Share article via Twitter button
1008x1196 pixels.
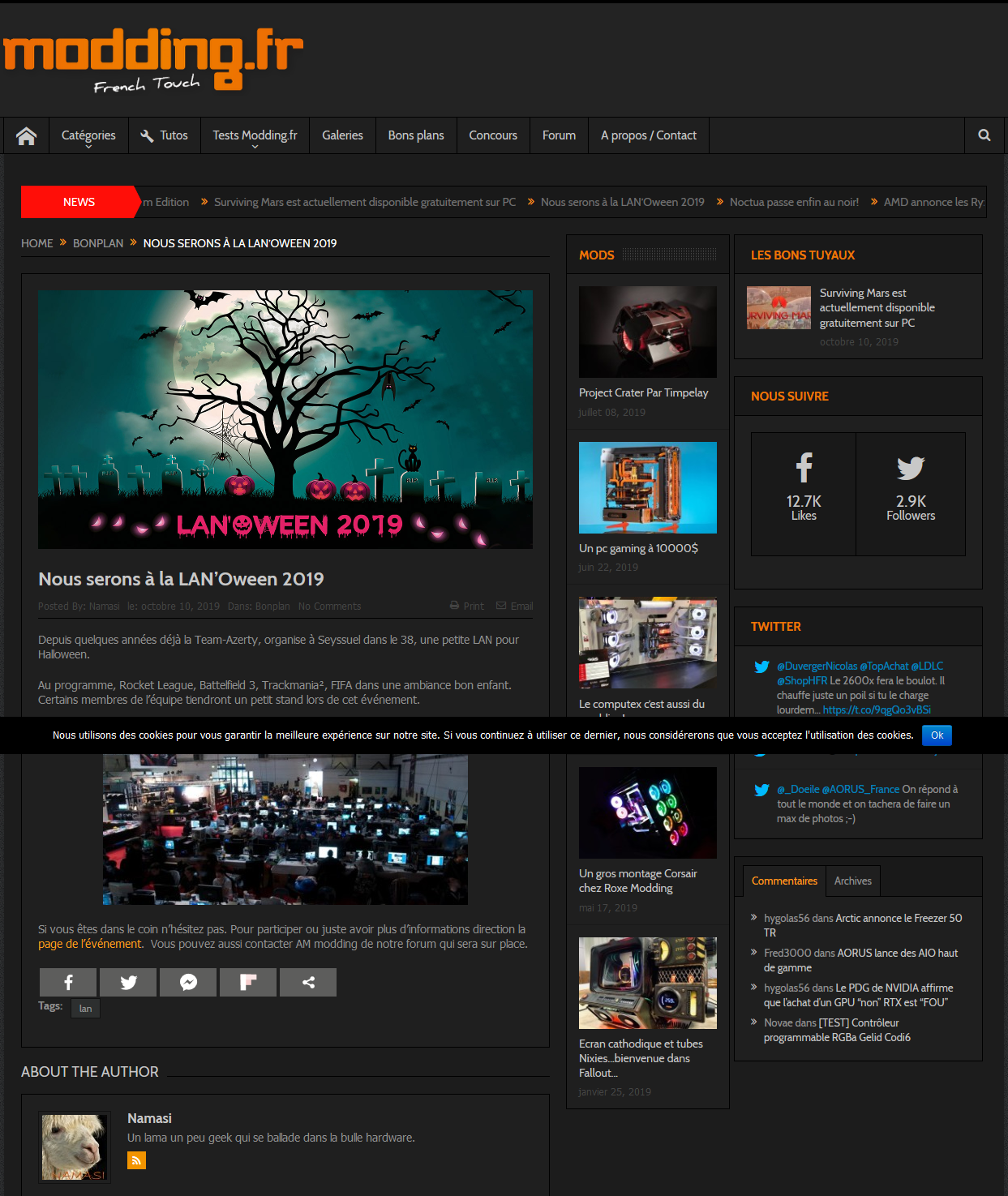click(129, 982)
